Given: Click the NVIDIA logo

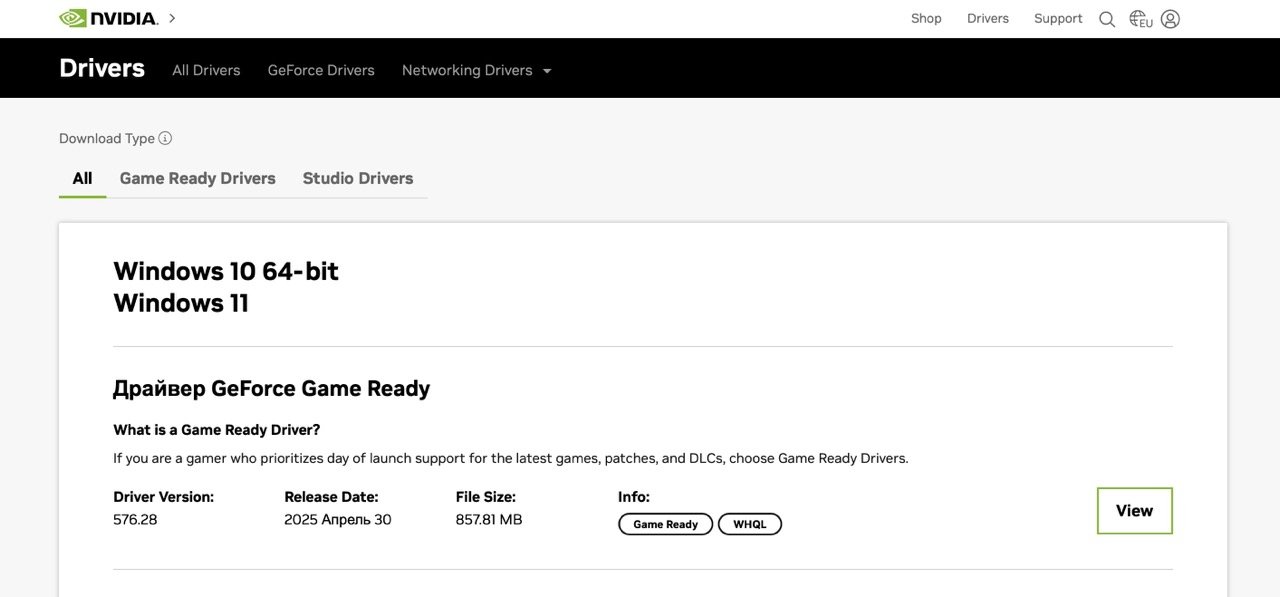Looking at the screenshot, I should click(108, 18).
